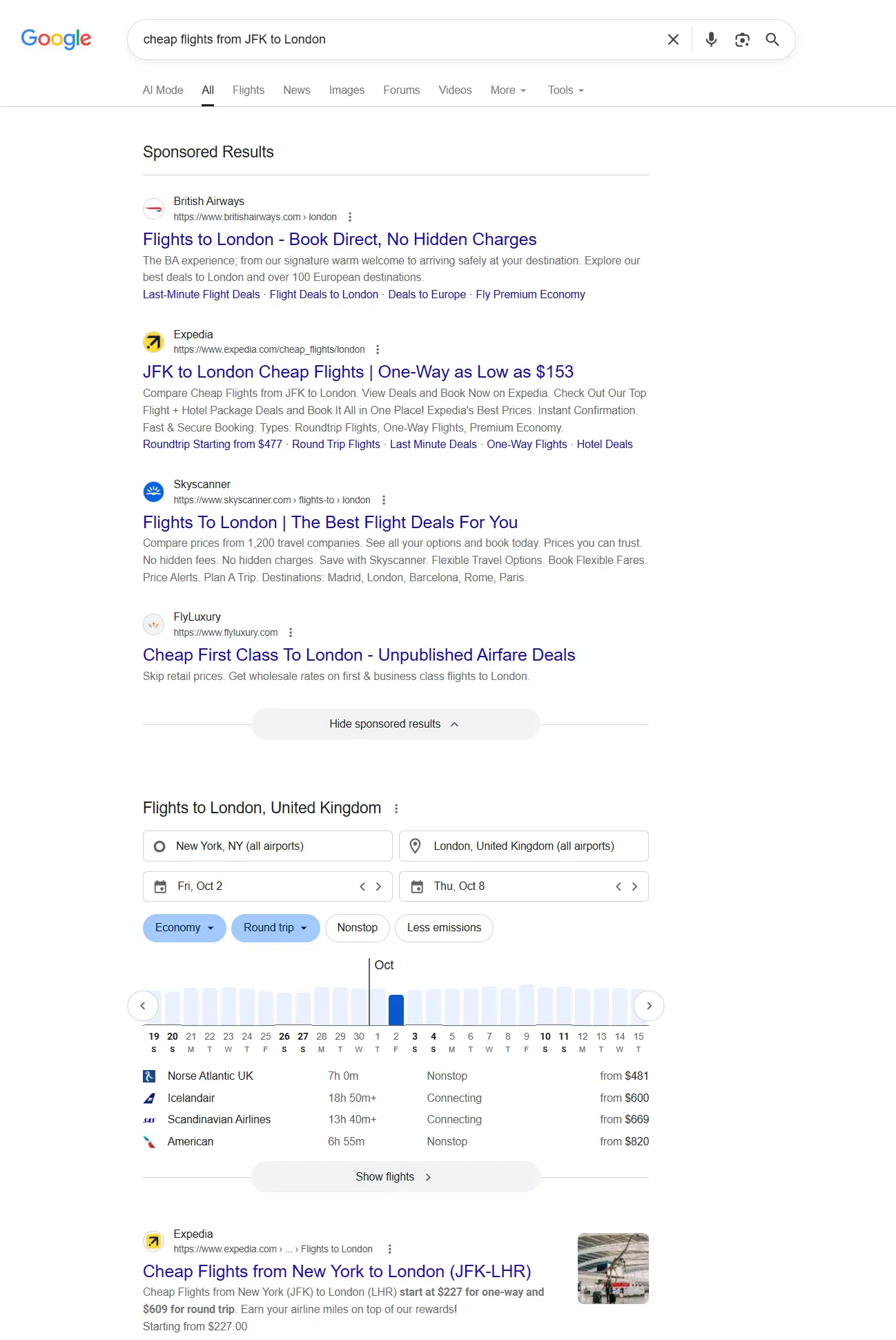Switch to News tab
The width and height of the screenshot is (896, 1340).
pos(297,90)
